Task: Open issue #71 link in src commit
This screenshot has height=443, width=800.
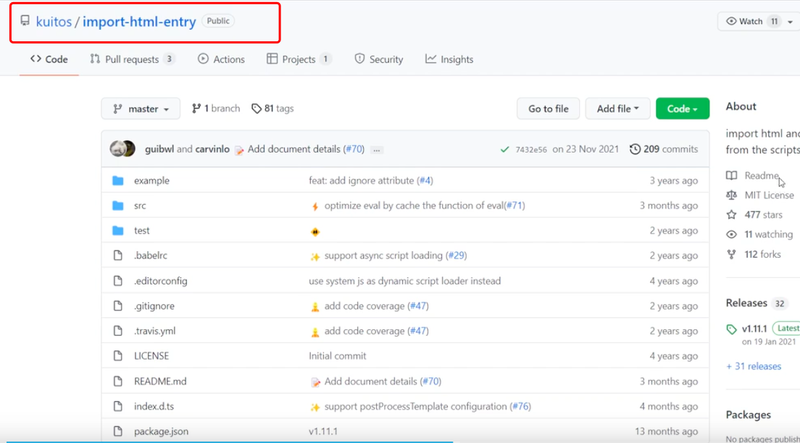Action: [x=515, y=206]
